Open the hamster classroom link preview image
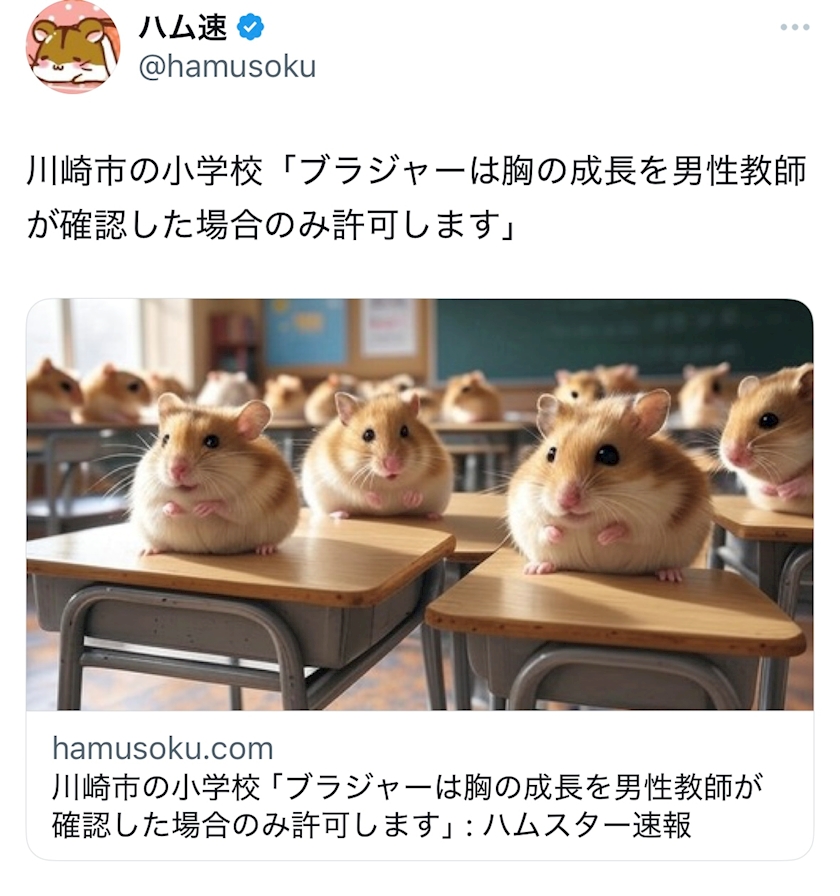 point(420,505)
